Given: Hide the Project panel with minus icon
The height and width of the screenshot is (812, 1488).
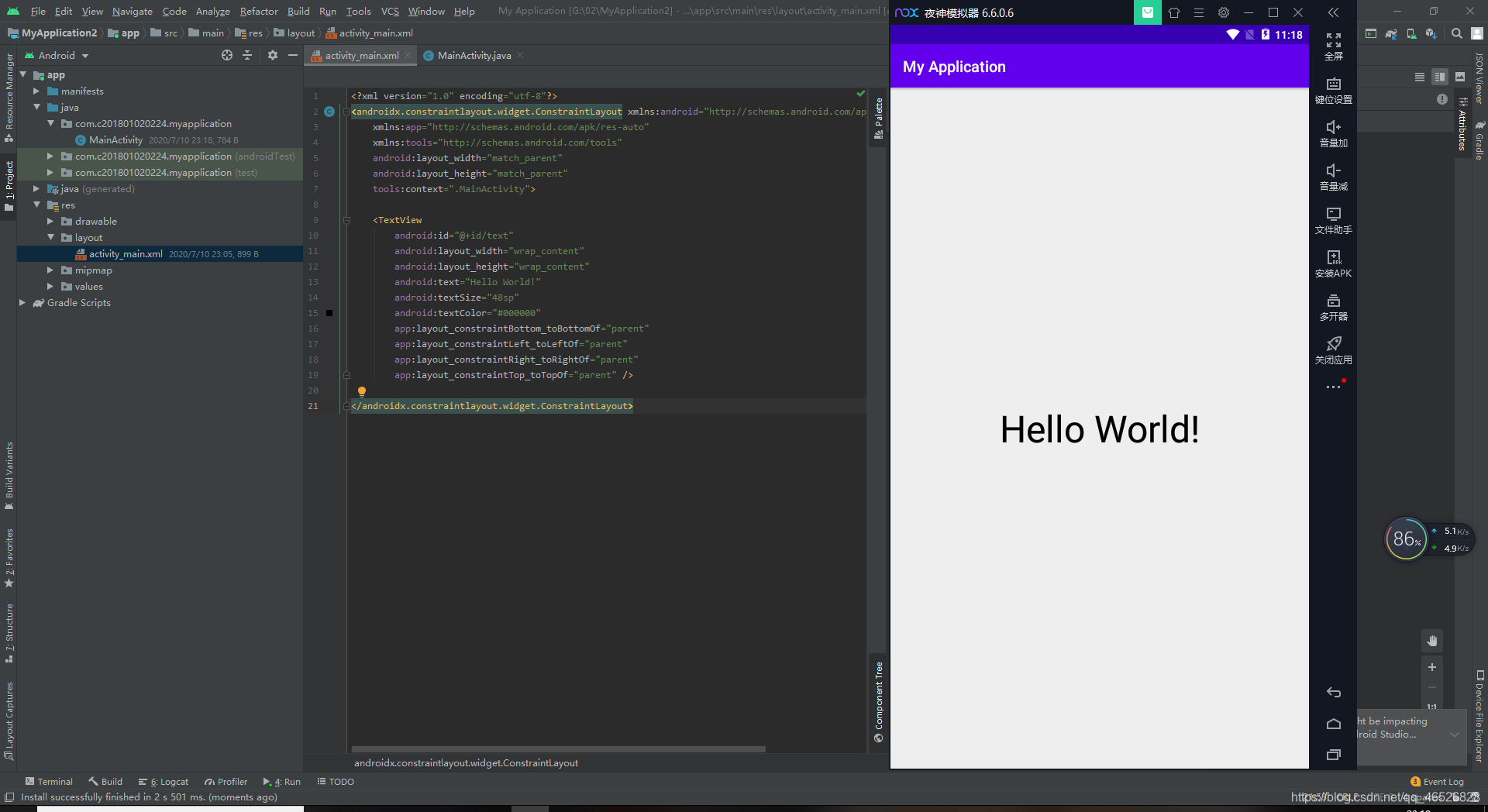Looking at the screenshot, I should pyautogui.click(x=292, y=55).
